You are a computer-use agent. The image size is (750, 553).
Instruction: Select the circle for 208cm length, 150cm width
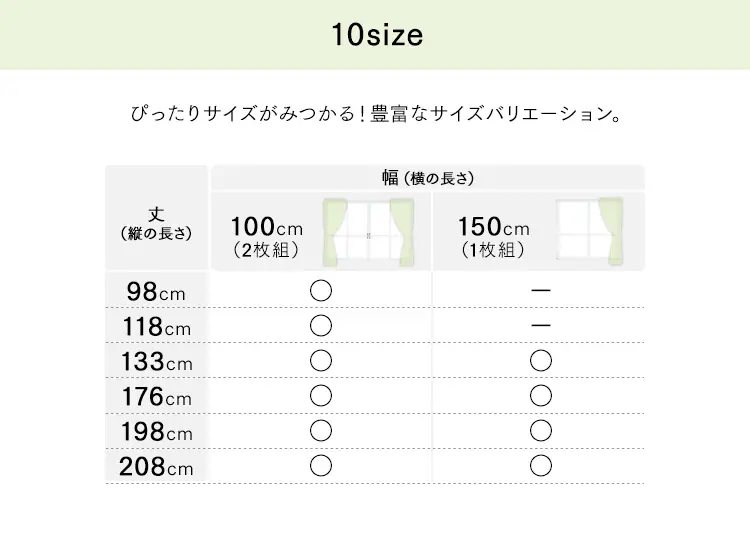pos(541,466)
